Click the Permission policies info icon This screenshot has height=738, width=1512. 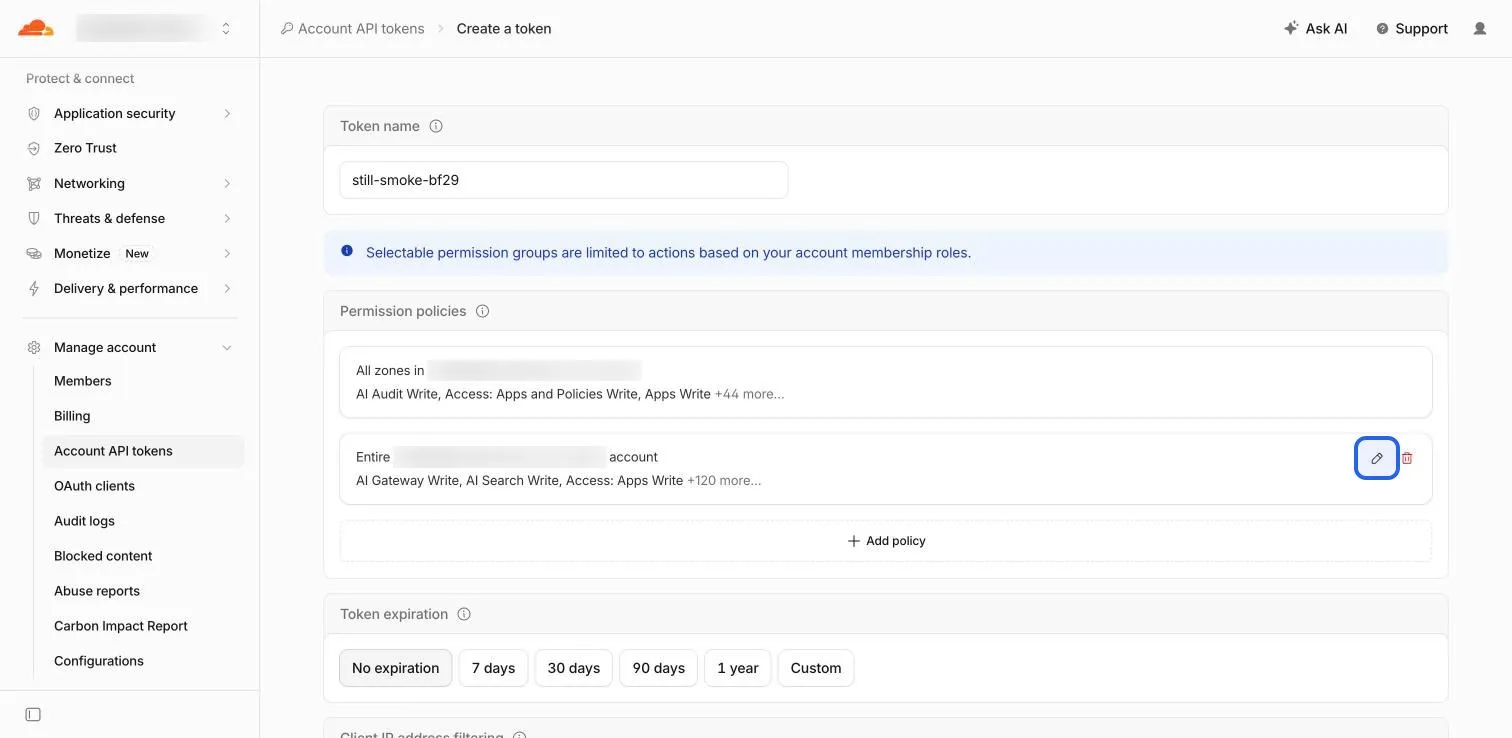point(483,311)
